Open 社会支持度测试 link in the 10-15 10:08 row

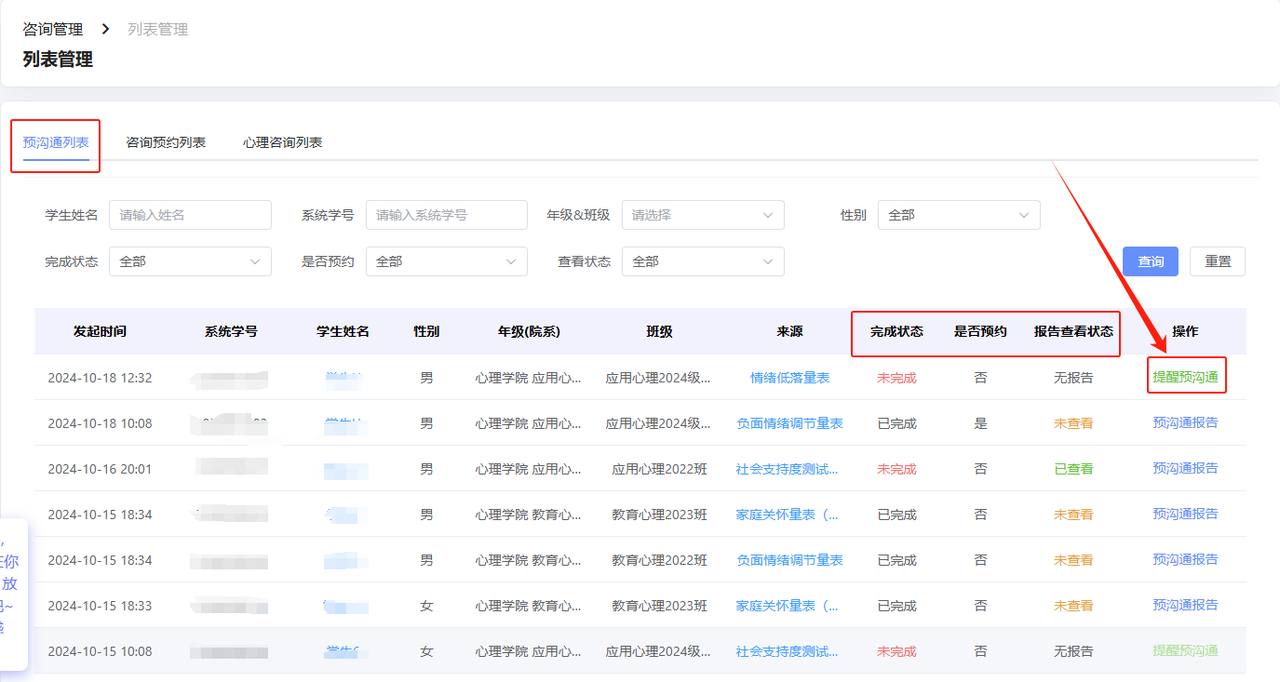(788, 652)
